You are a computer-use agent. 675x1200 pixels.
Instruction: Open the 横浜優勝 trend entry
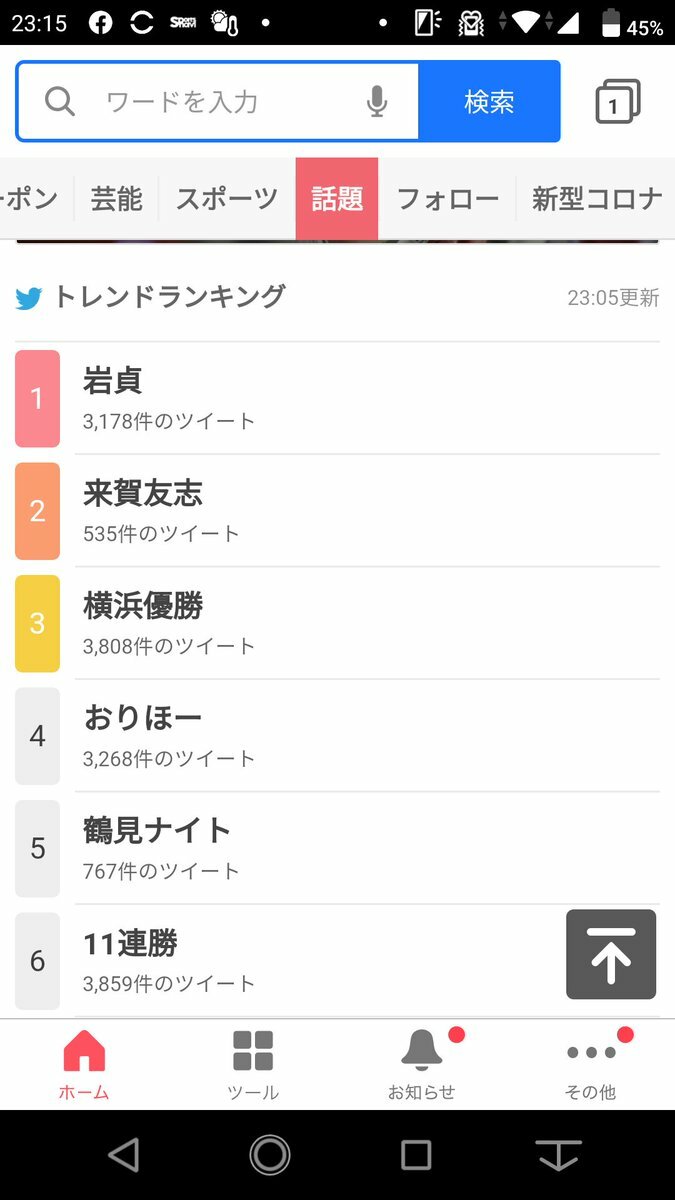pyautogui.click(x=143, y=606)
